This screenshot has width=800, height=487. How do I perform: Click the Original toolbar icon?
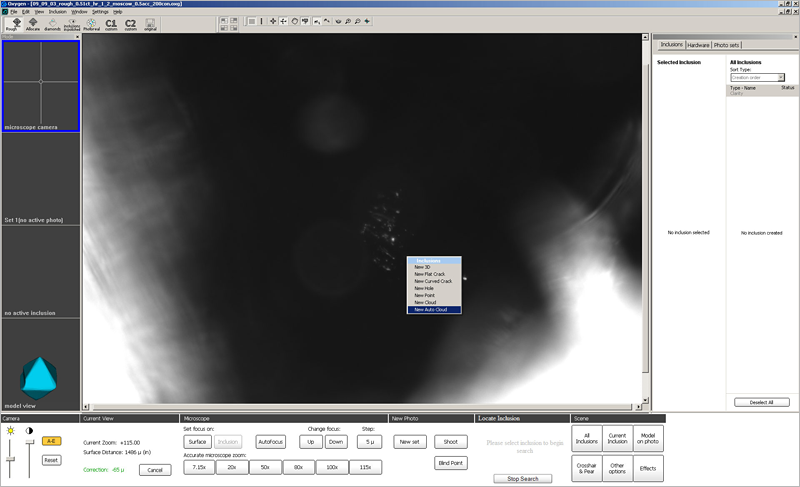tap(151, 24)
